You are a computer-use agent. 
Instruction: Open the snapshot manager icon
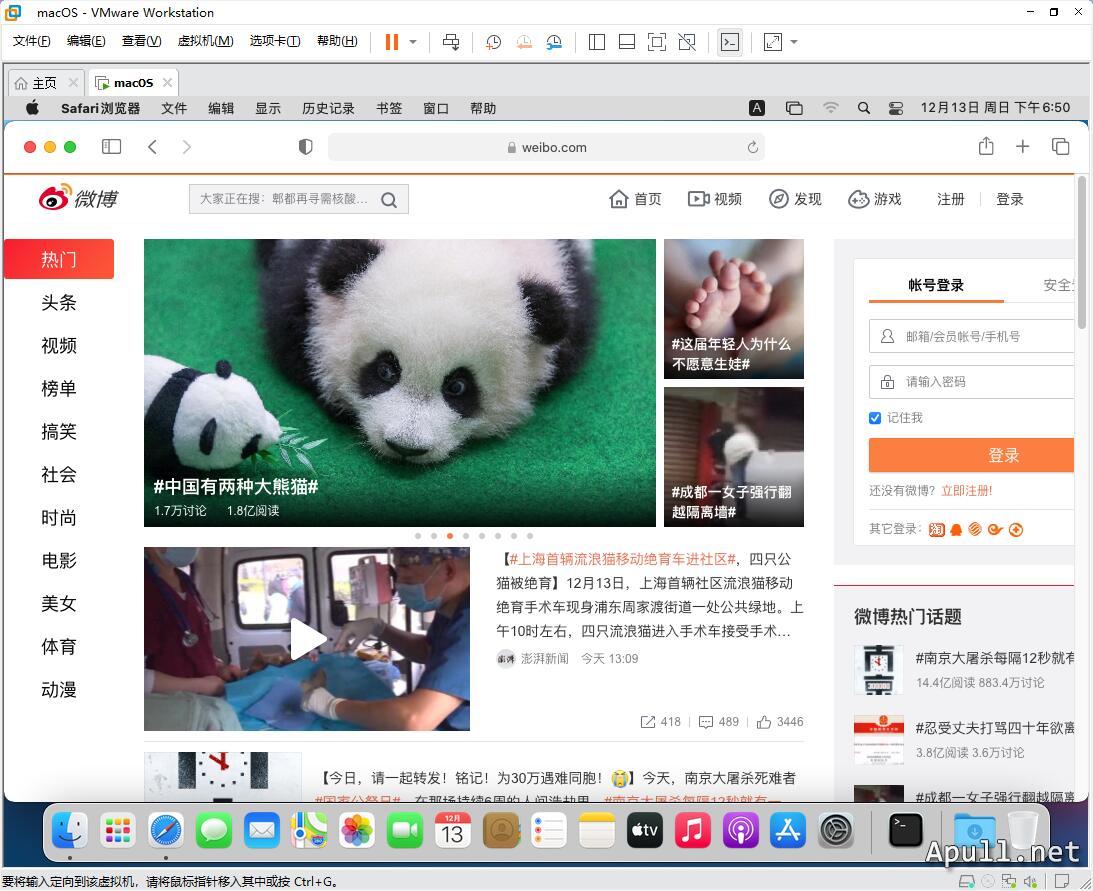(x=554, y=42)
